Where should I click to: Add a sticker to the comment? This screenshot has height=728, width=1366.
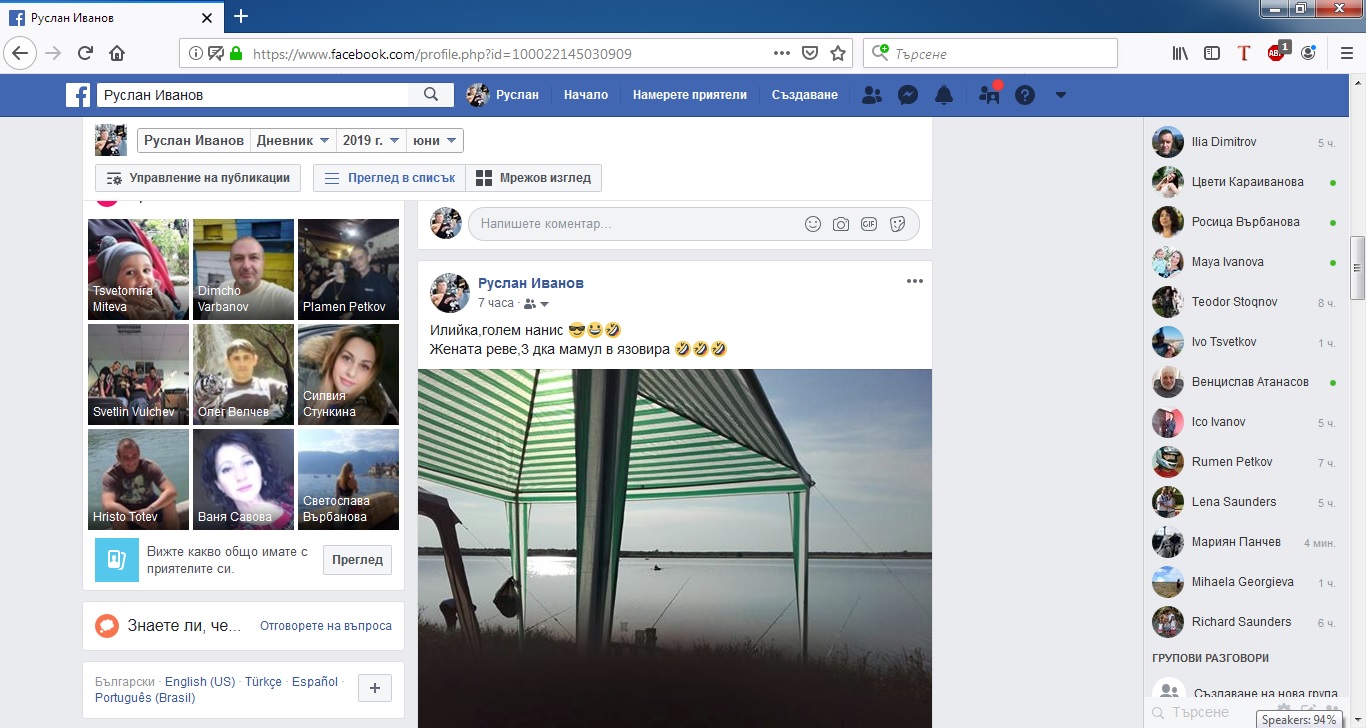click(x=897, y=224)
